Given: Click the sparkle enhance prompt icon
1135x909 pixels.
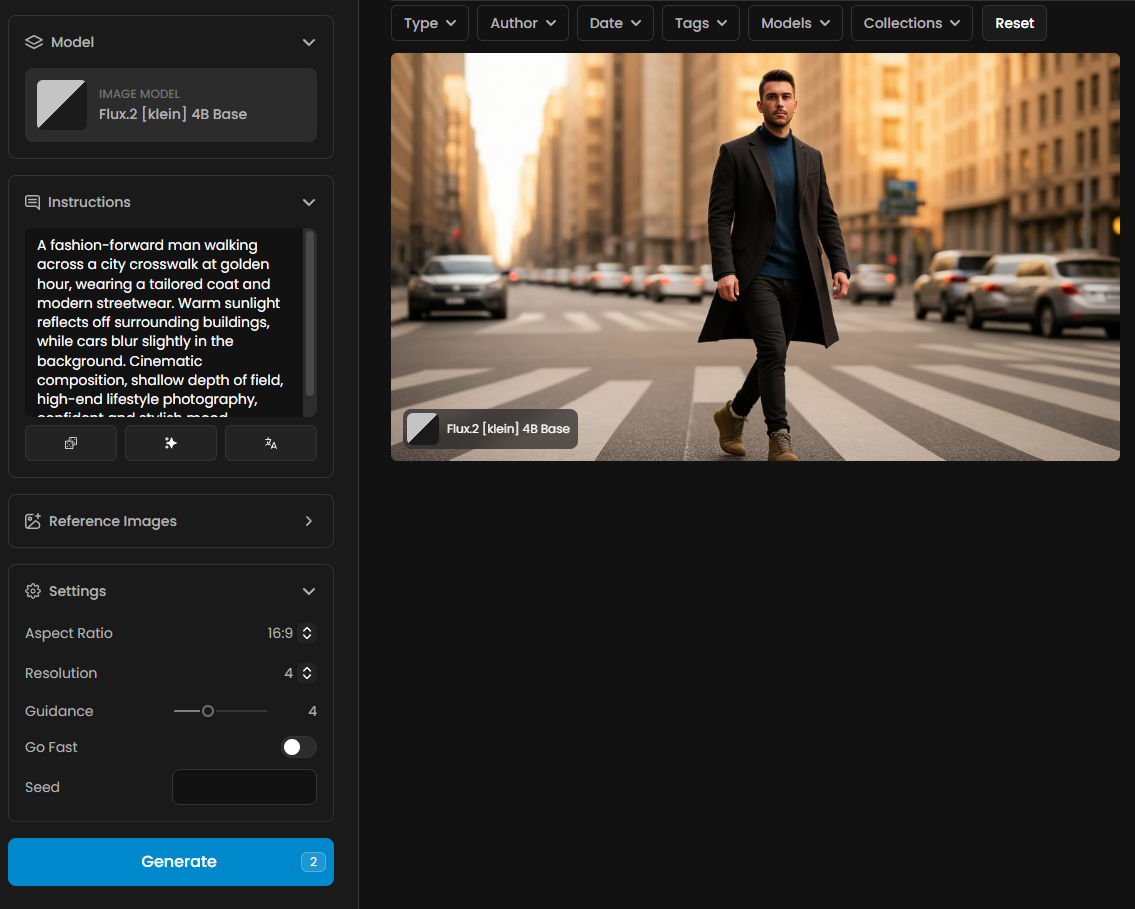Looking at the screenshot, I should (x=171, y=443).
